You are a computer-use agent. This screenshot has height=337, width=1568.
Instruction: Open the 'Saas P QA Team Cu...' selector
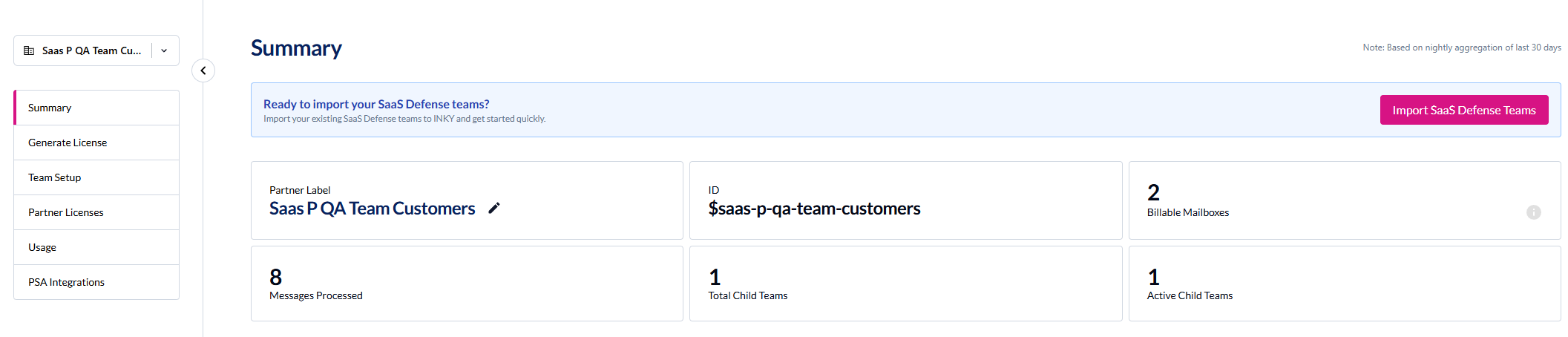(91, 50)
